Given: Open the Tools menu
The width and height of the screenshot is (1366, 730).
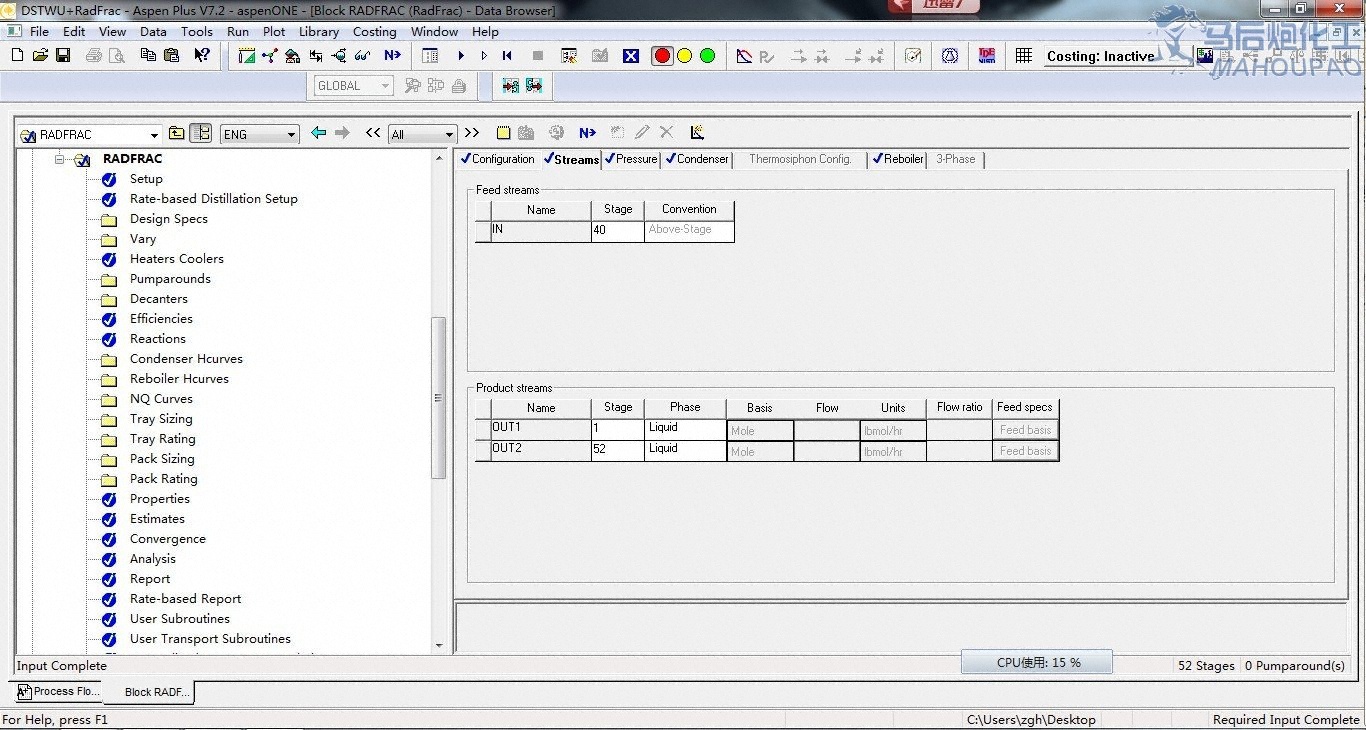Looking at the screenshot, I should pyautogui.click(x=196, y=31).
